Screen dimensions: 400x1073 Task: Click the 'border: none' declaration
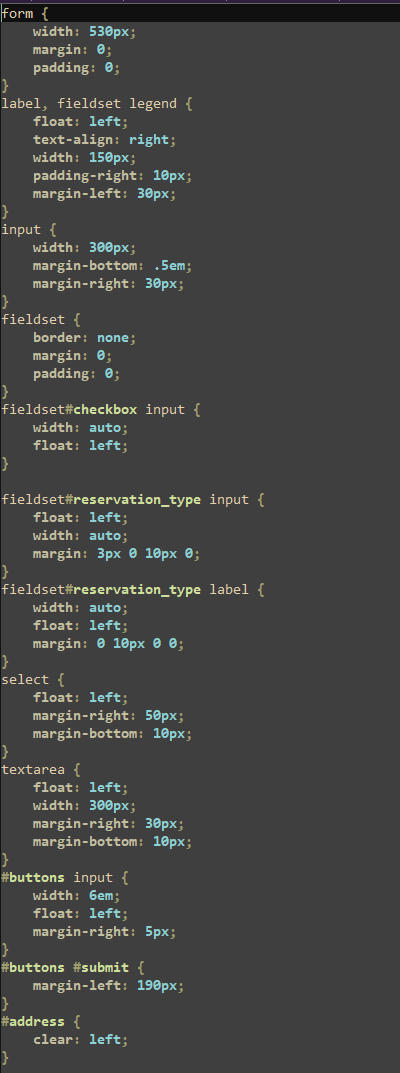[x=85, y=338]
